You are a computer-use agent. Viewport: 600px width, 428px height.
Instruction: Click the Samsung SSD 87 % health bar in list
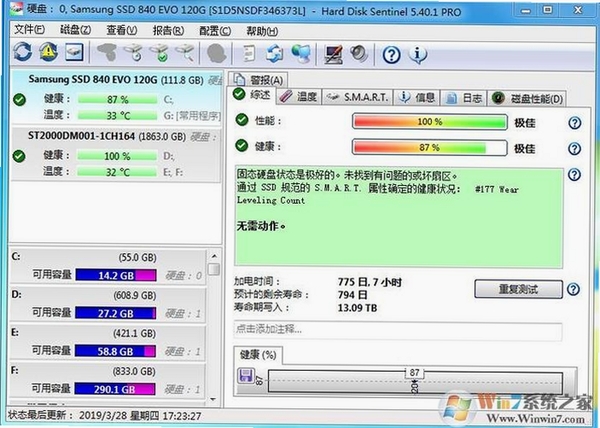click(117, 99)
